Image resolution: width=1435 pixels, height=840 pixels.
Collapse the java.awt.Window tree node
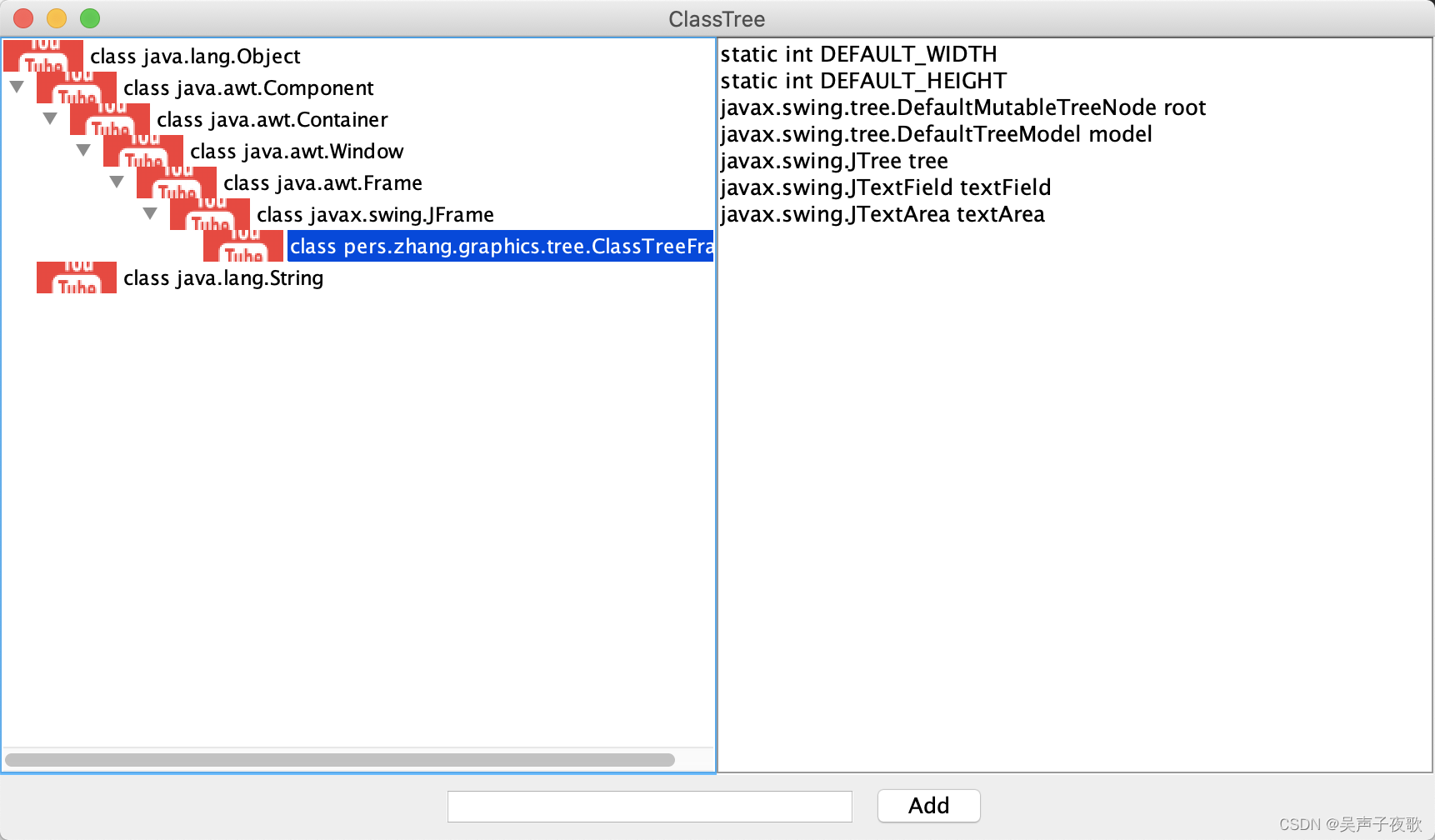click(x=83, y=150)
